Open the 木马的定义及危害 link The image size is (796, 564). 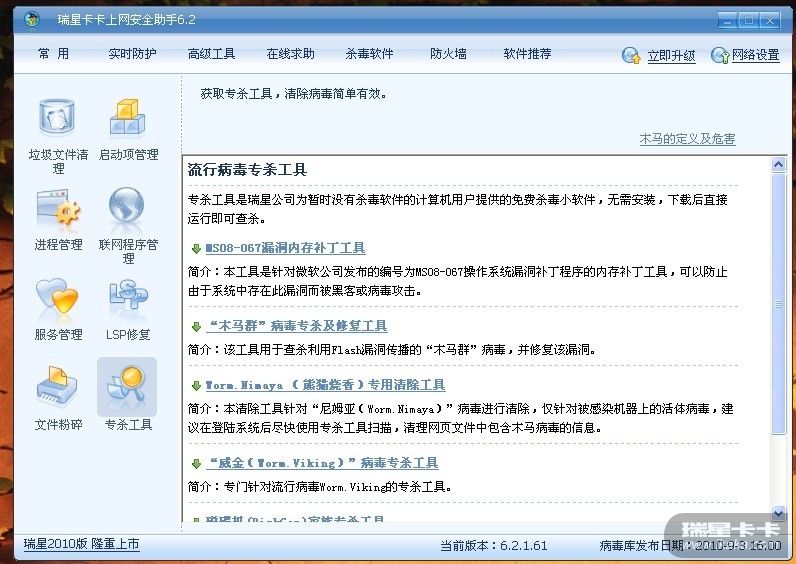[687, 139]
